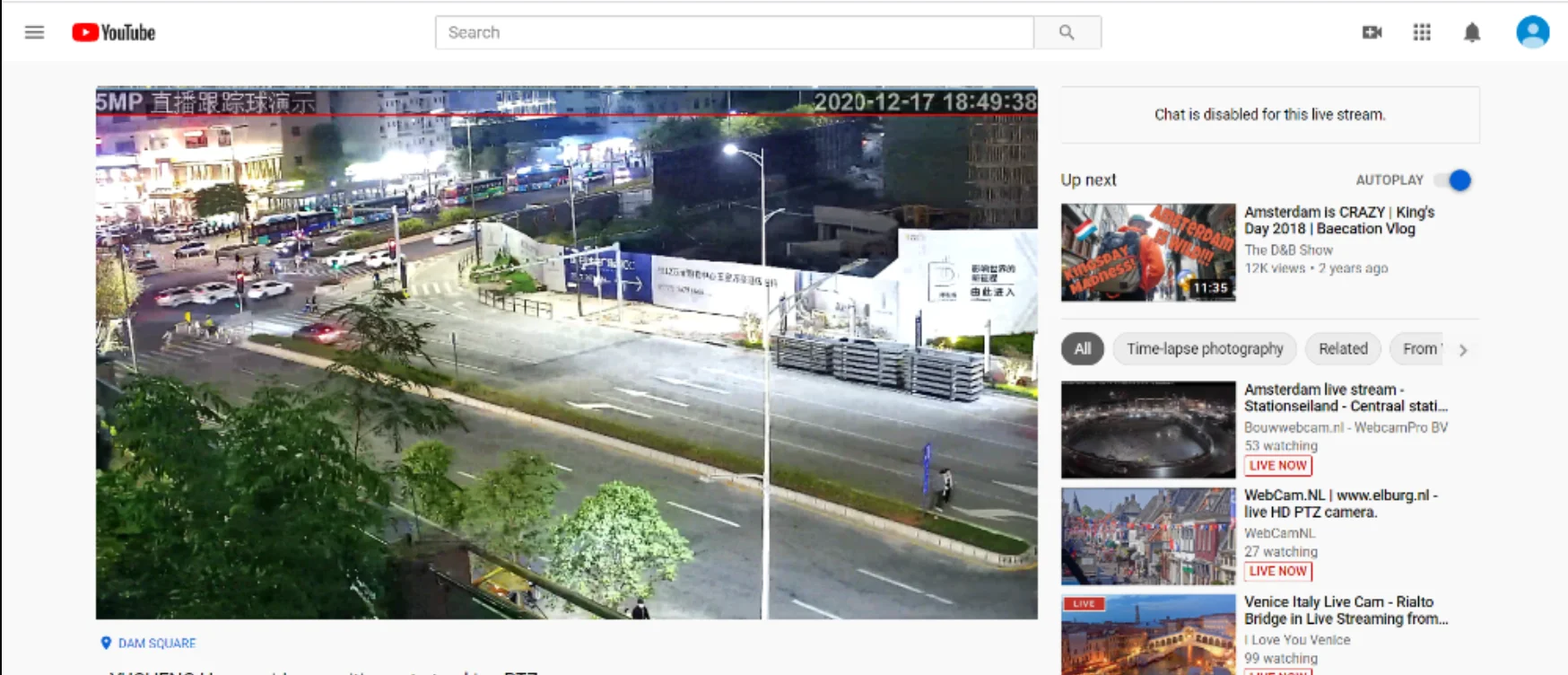
Task: Show notifications with the bell icon
Action: (x=1472, y=32)
